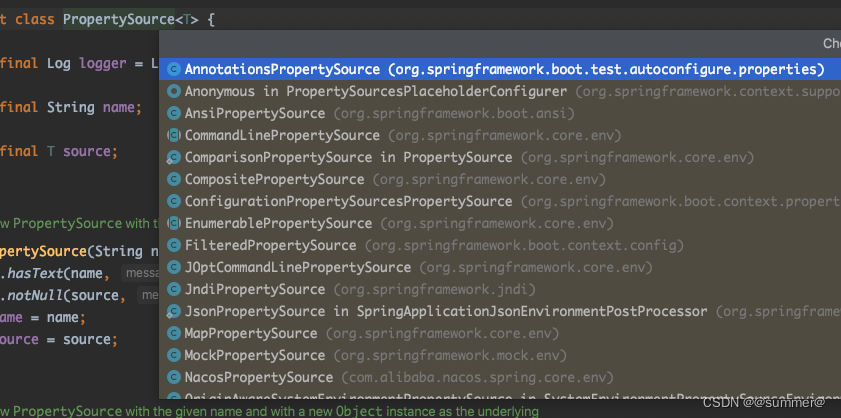Click the class icon beside AnnotationsPropertySource
This screenshot has height=418, width=841.
coord(173,69)
